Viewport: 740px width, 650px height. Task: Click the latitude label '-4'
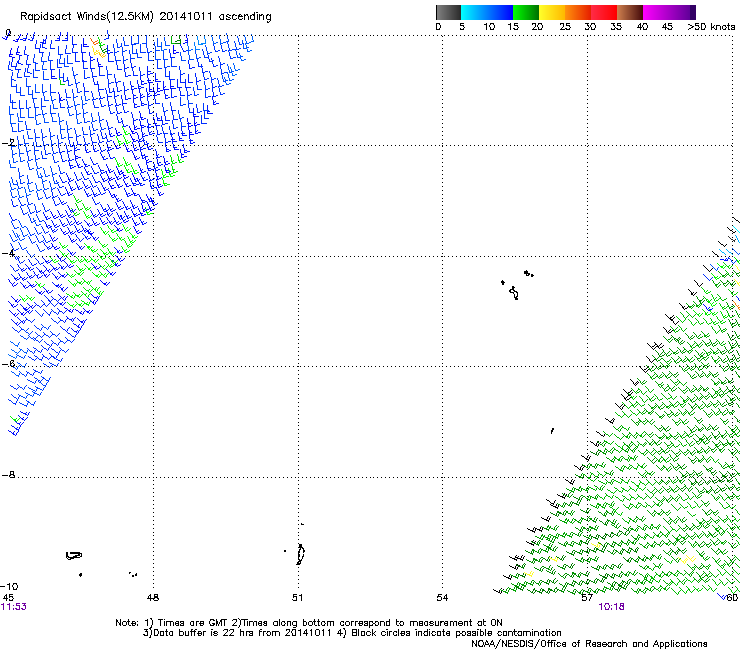8,253
